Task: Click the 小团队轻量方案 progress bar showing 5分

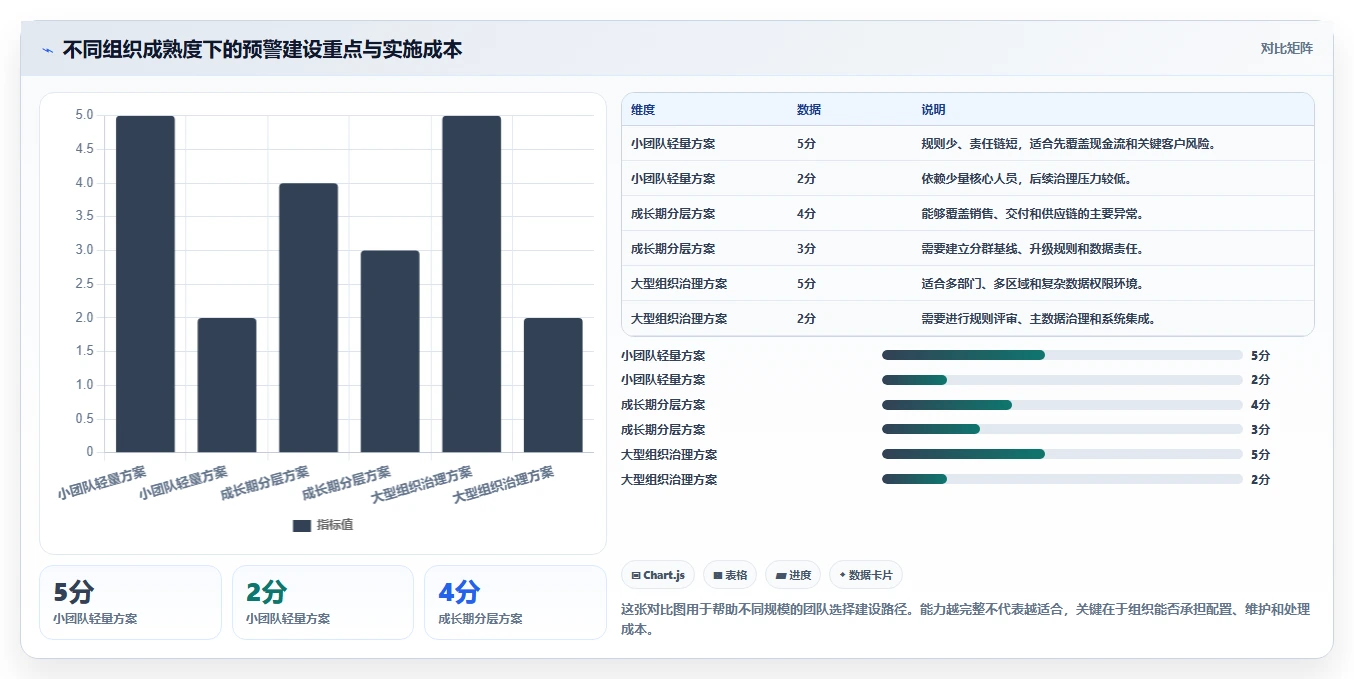Action: pyautogui.click(x=1062, y=355)
